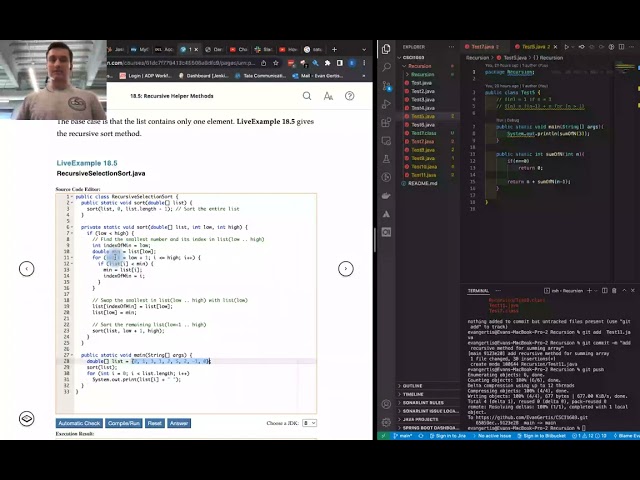Open Test1.java in the Explorer

click(427, 82)
